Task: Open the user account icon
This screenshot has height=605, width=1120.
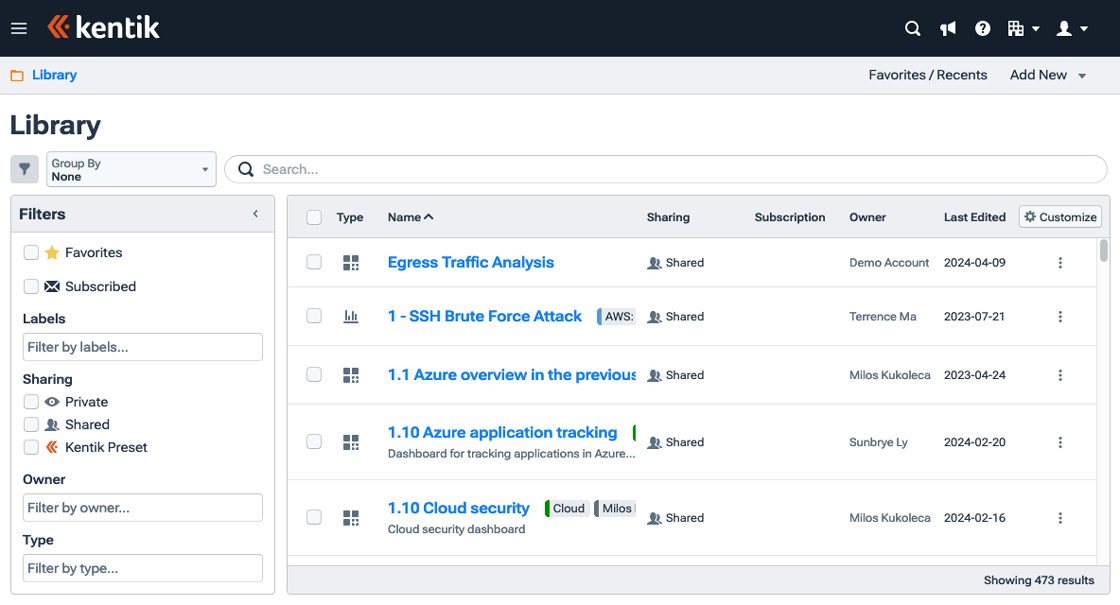Action: point(1065,28)
